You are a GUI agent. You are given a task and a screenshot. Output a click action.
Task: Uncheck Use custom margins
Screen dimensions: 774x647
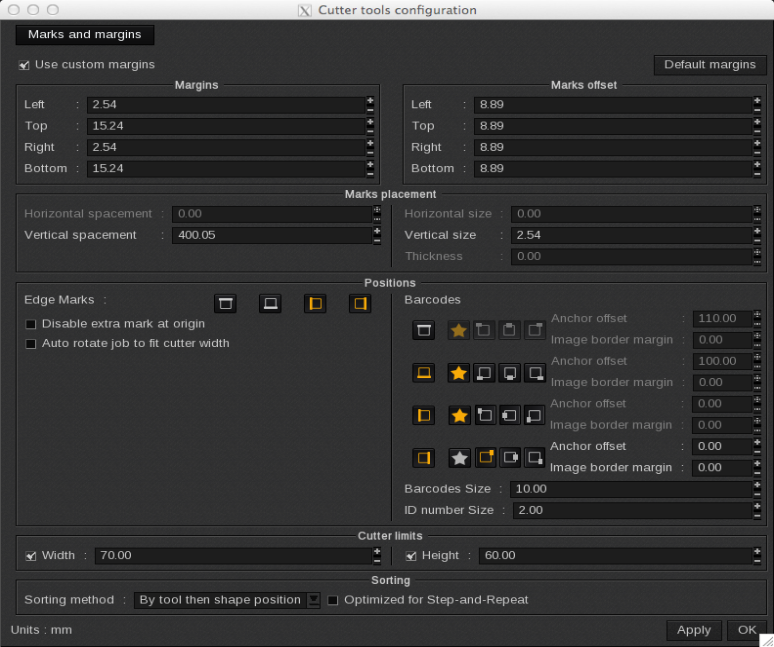(24, 65)
